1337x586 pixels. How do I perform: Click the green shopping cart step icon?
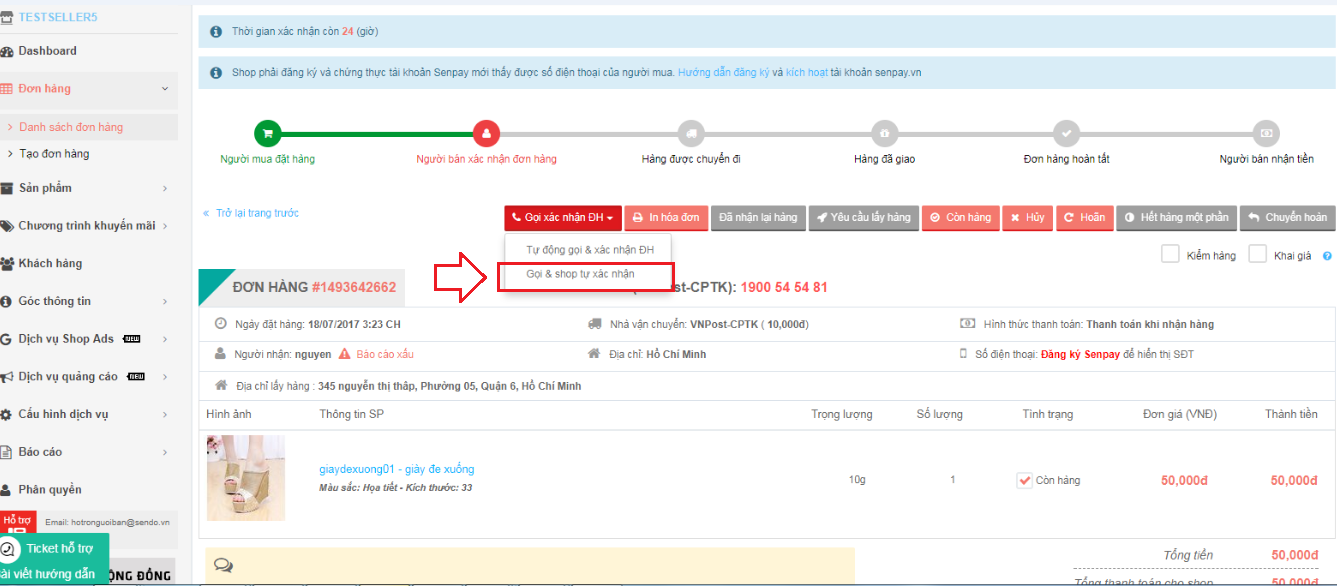tap(267, 133)
